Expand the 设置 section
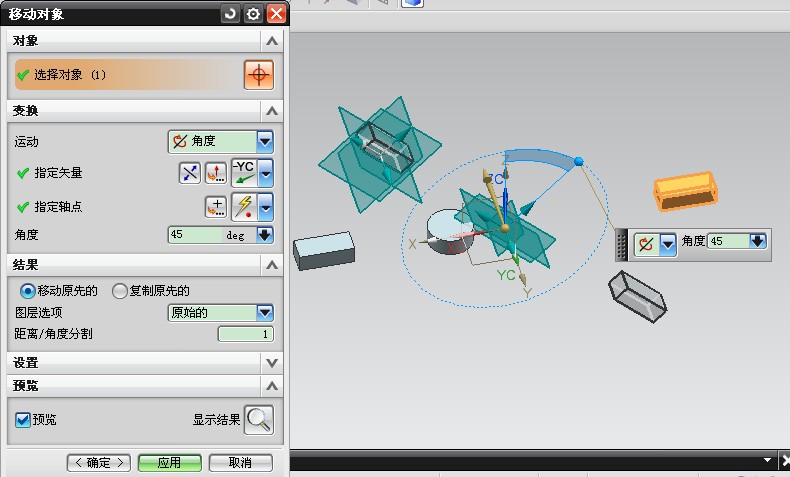Screen dimensions: 790x477 tap(272, 363)
